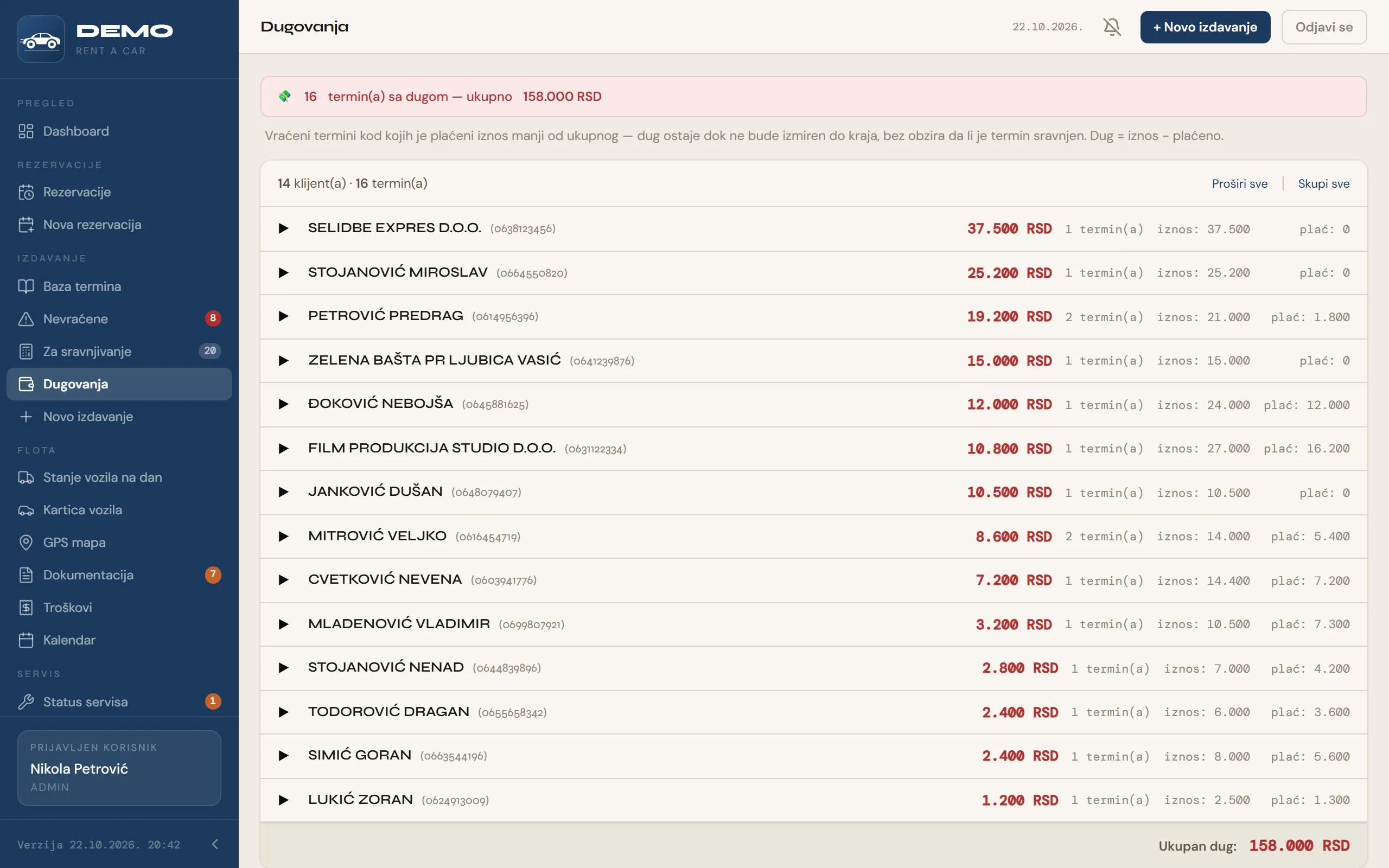Open Stanje vozila na dan

coord(119,477)
